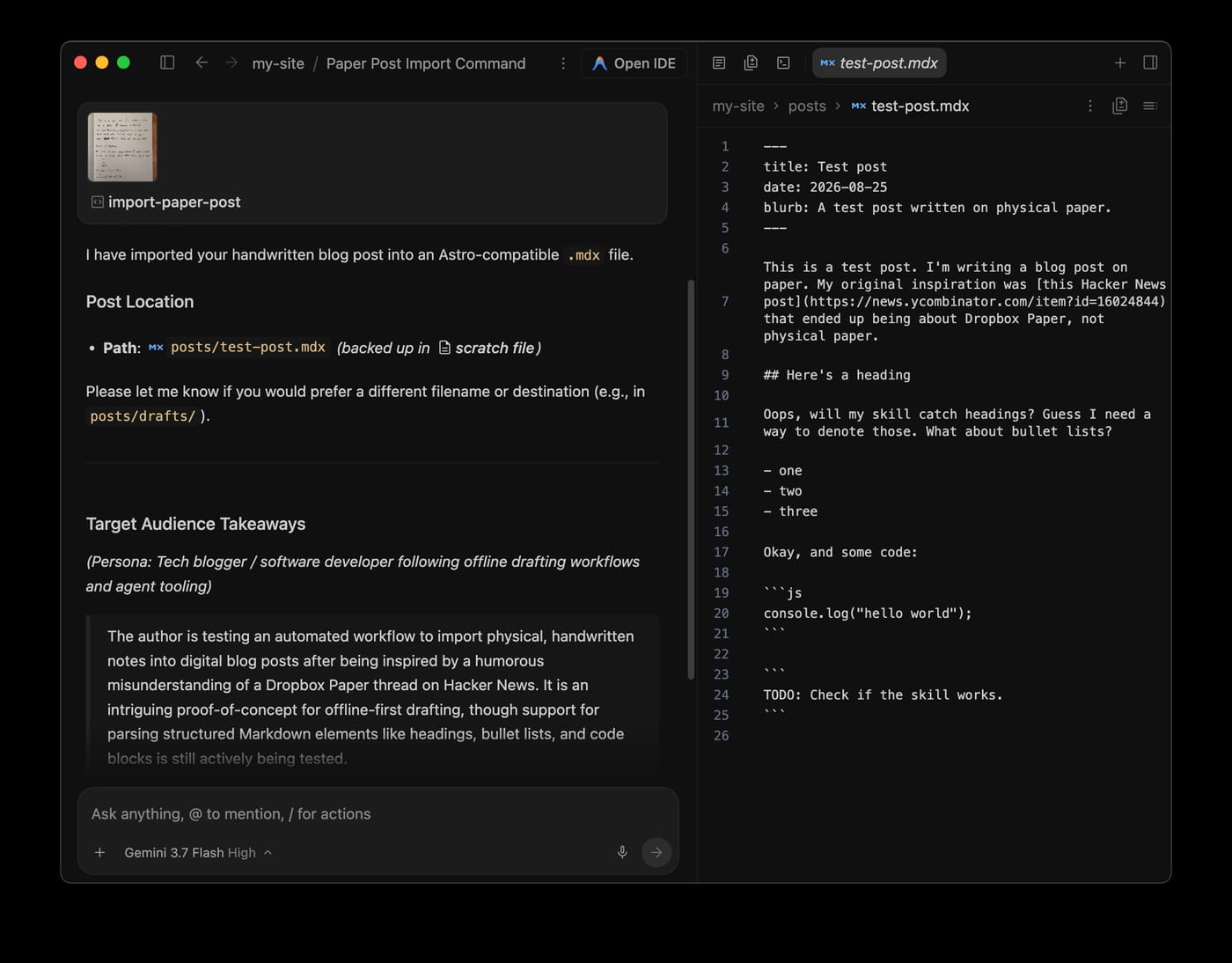The width and height of the screenshot is (1232, 963).
Task: Open the terminal icon in editor toolbar
Action: 783,62
